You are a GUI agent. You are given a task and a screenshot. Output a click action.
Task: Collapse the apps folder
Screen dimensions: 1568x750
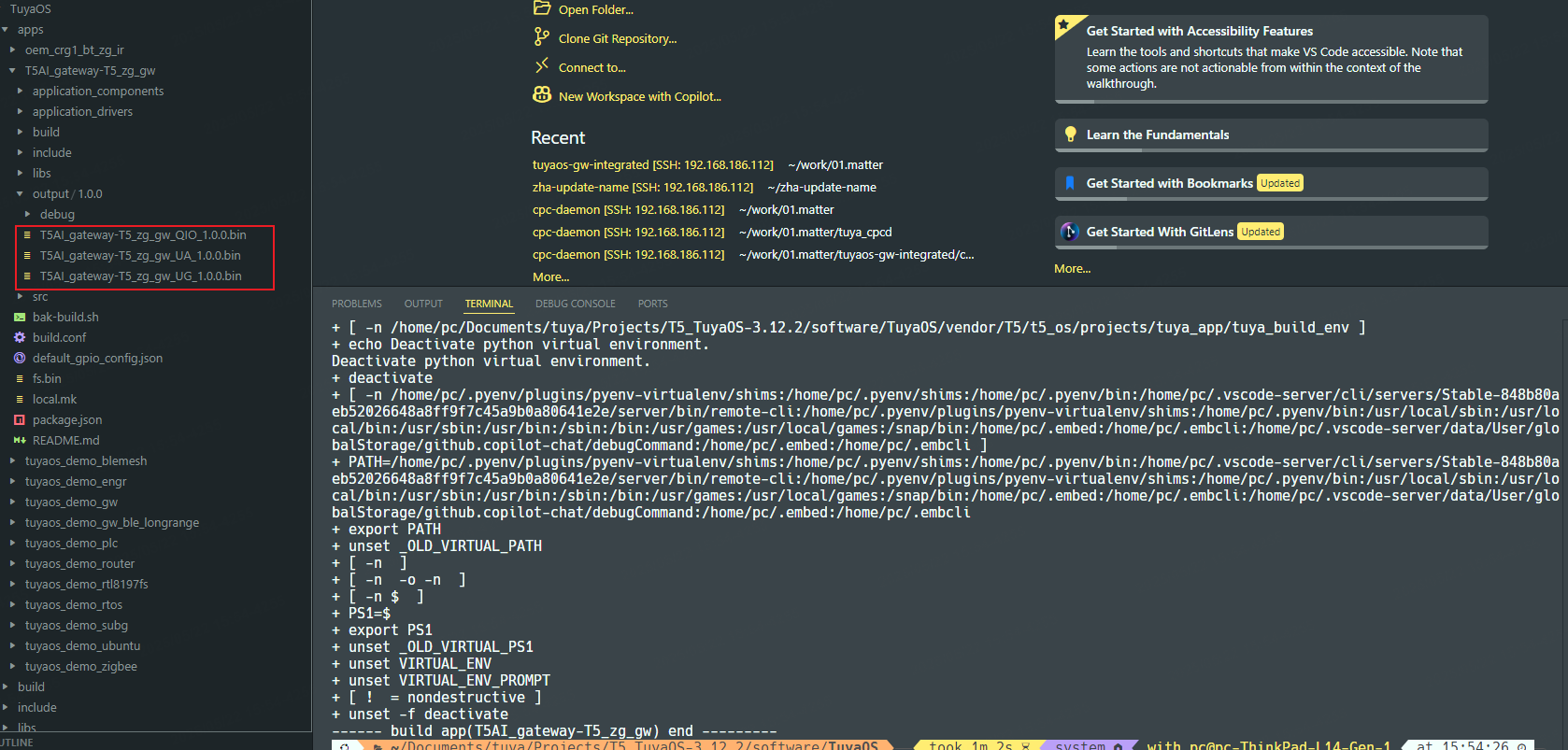(6, 30)
